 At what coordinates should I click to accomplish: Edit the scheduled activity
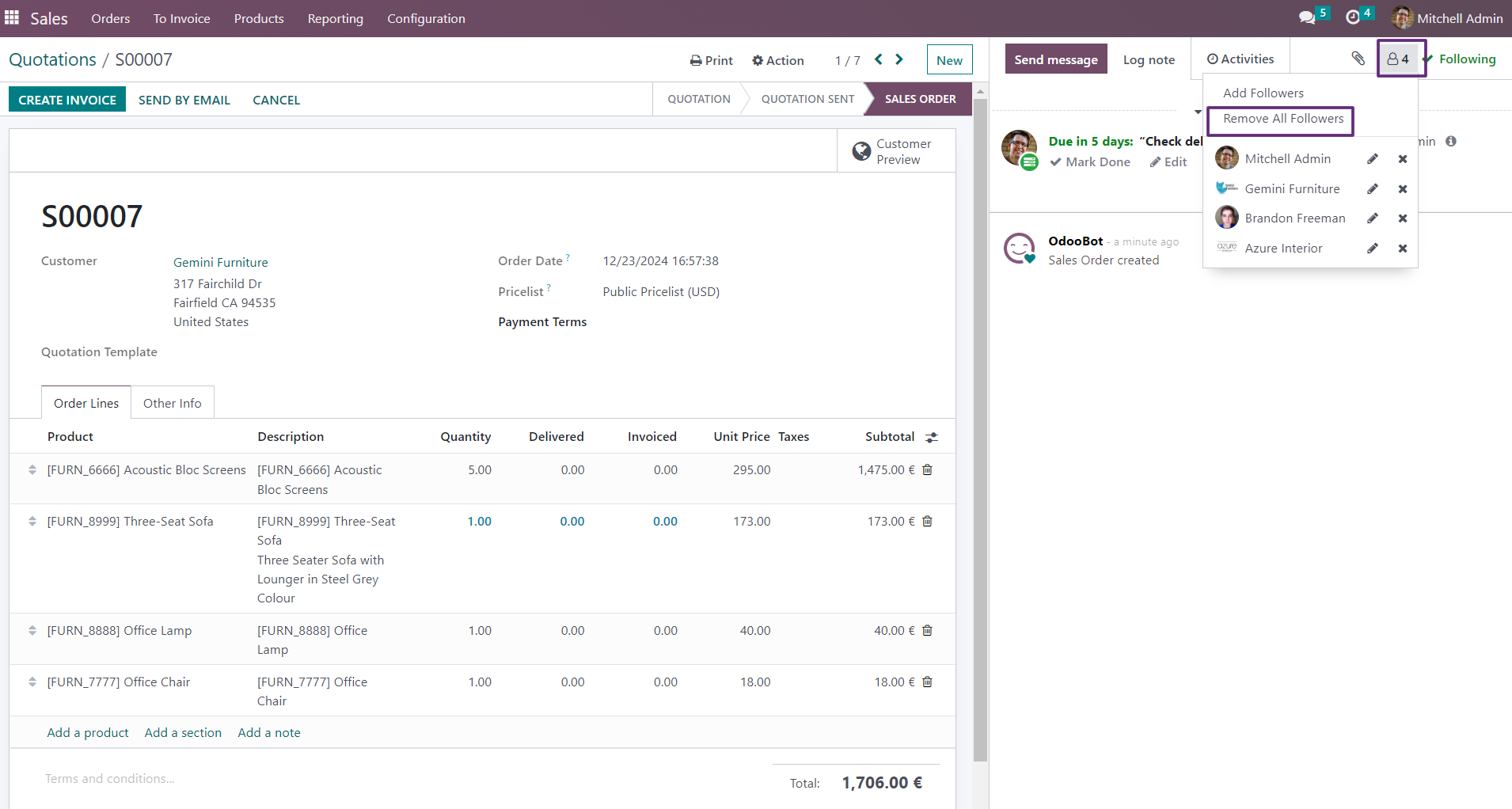1168,161
